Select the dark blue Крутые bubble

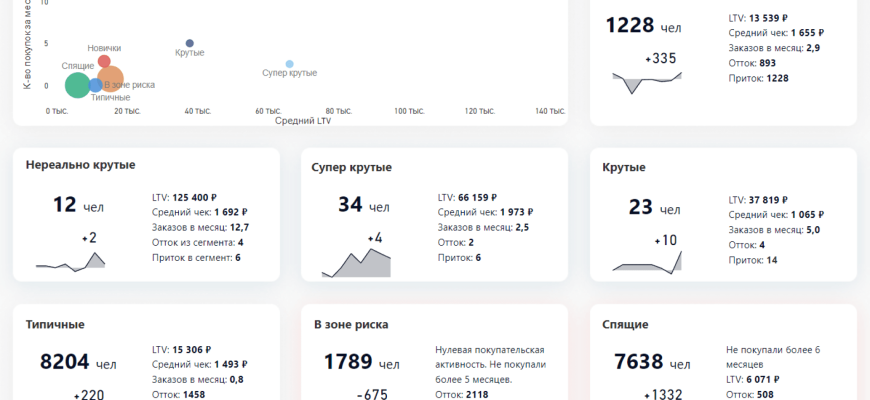tap(190, 43)
